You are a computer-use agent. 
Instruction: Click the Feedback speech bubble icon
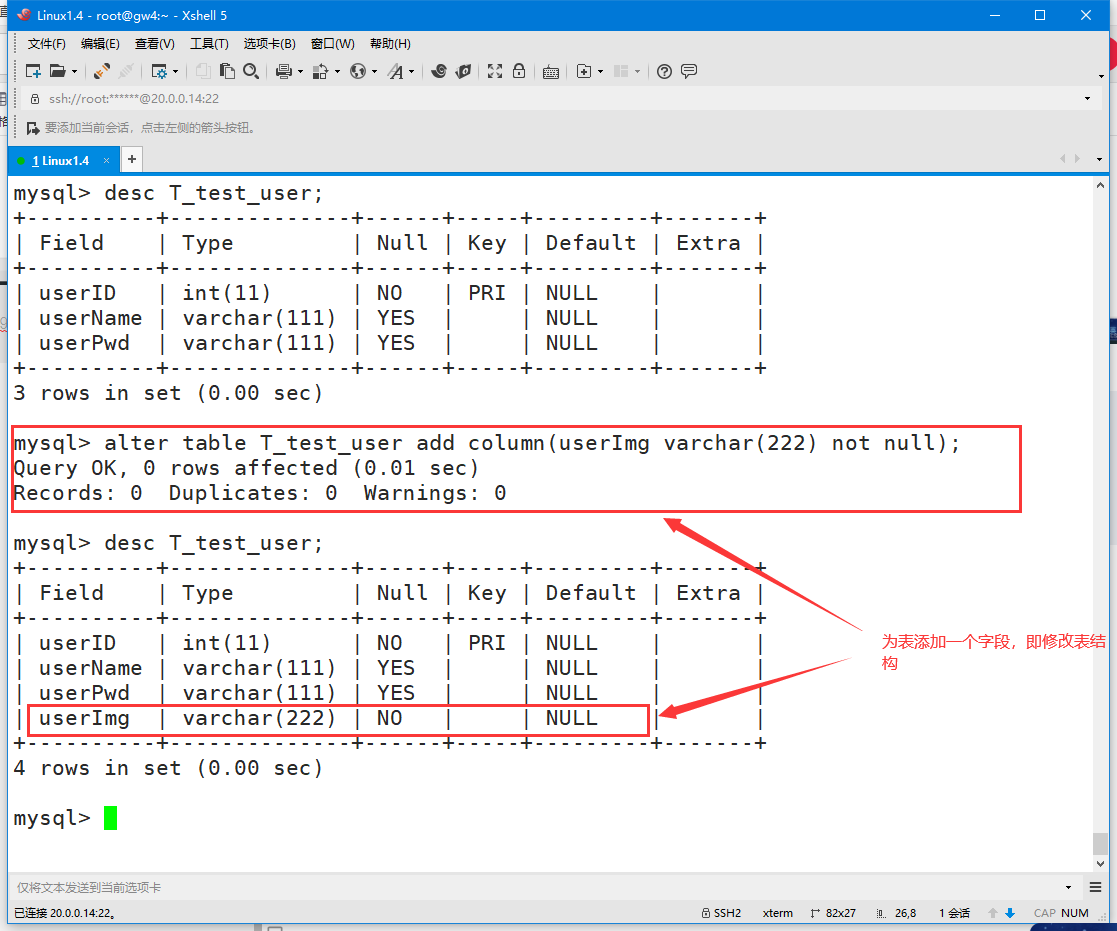click(689, 71)
